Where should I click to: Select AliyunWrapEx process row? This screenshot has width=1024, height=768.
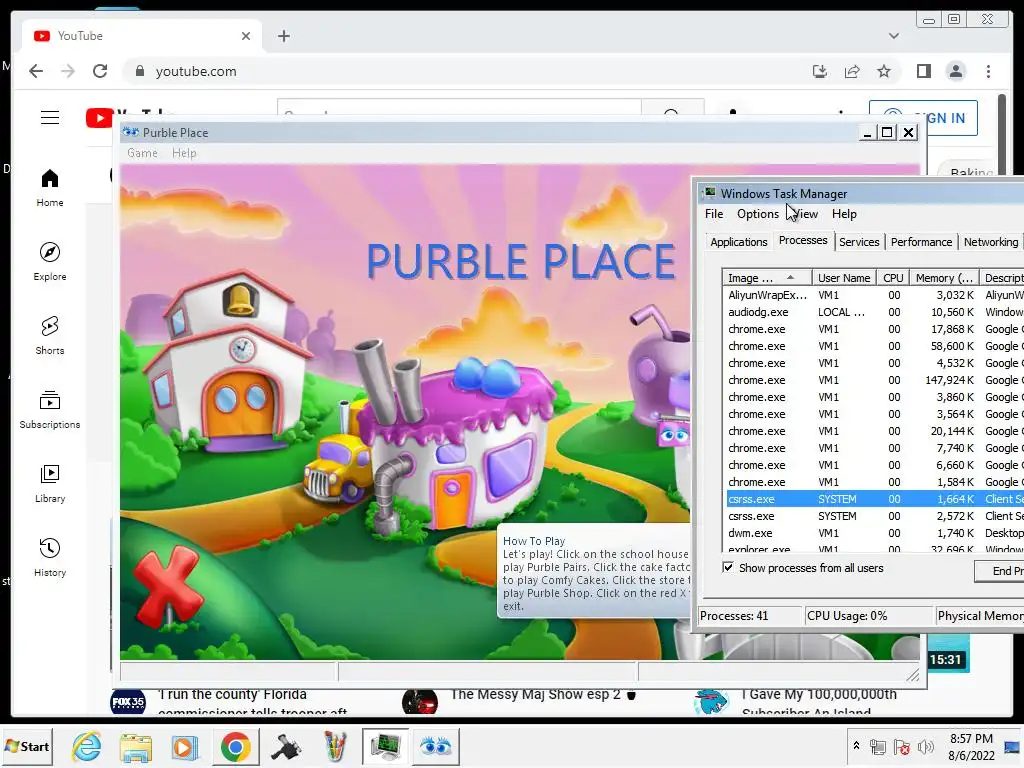tap(875, 295)
